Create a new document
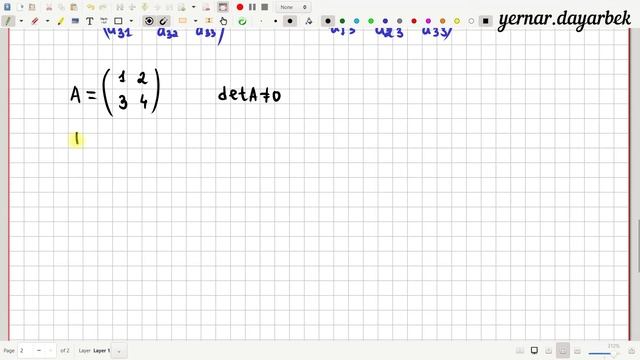The height and width of the screenshot is (360, 640). (x=20, y=7)
